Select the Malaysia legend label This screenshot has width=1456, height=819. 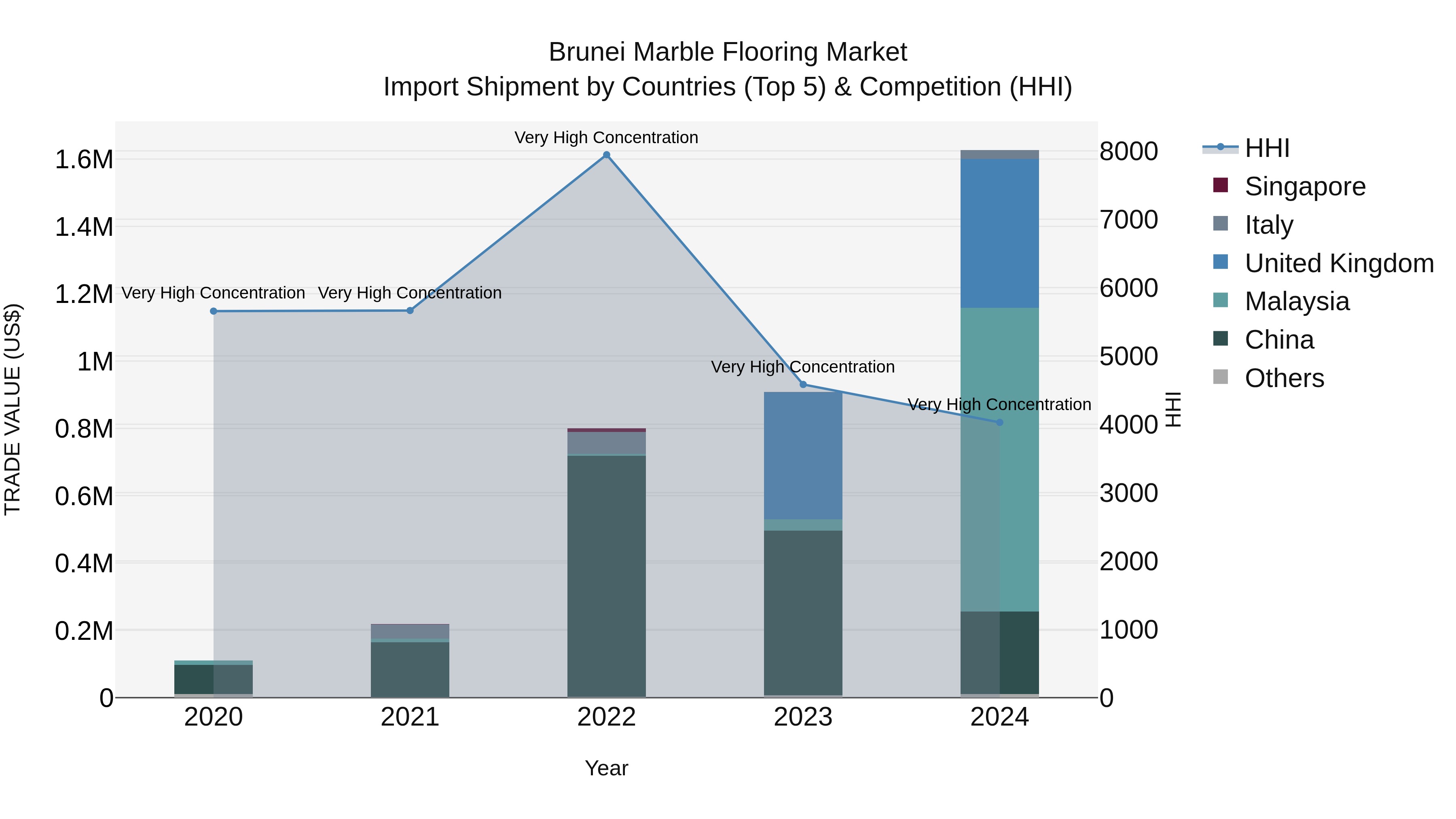[1297, 301]
